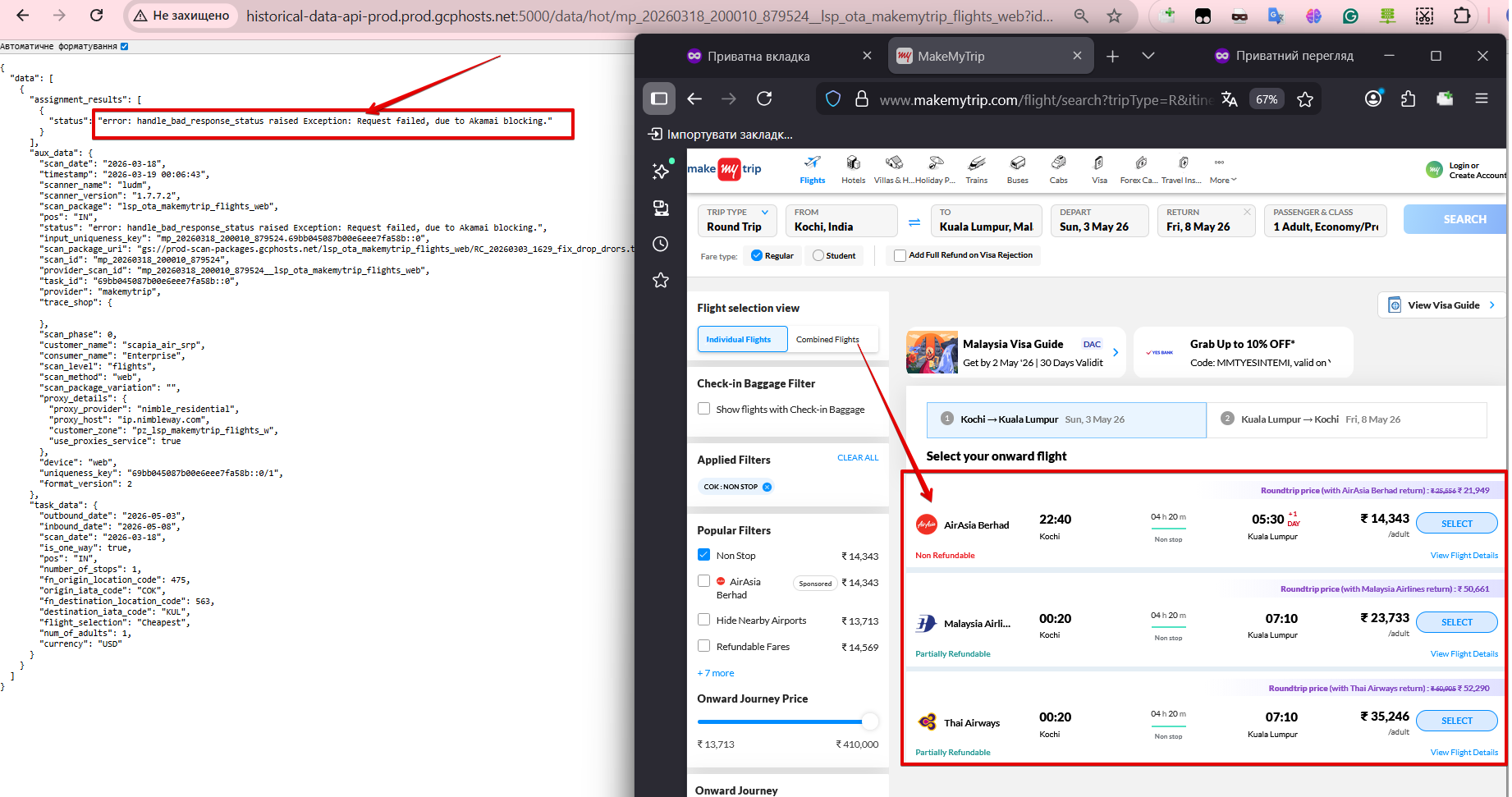Open the Grammarly extension icon
The height and width of the screenshot is (797, 1512).
tap(1350, 16)
